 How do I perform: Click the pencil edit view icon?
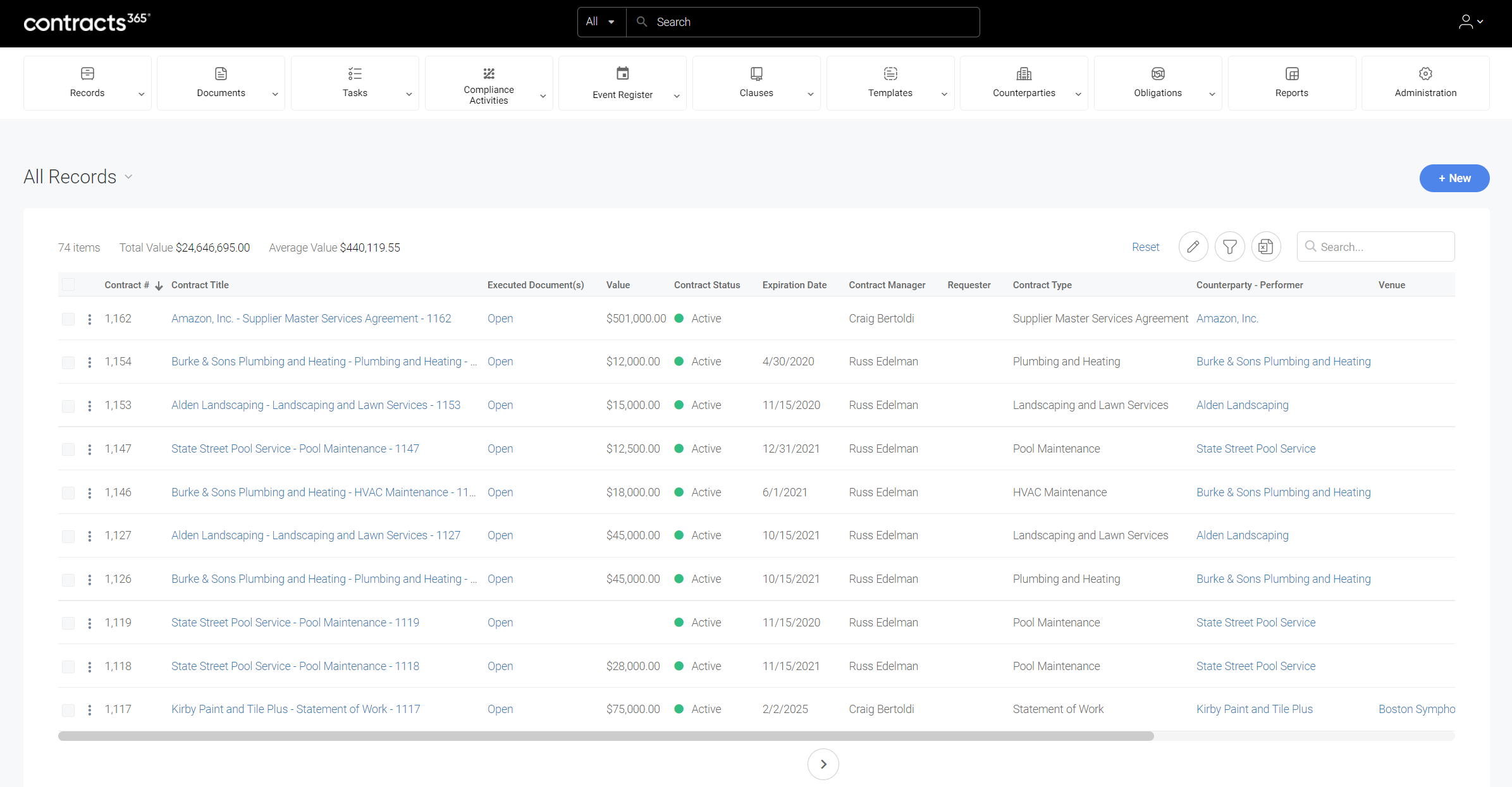click(1193, 247)
